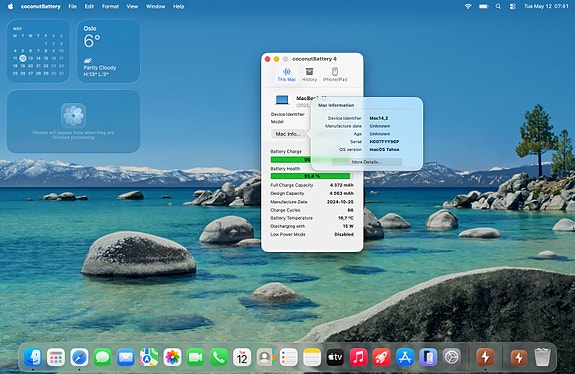Open Reminders from the Dock
The width and height of the screenshot is (575, 374).
(x=289, y=357)
